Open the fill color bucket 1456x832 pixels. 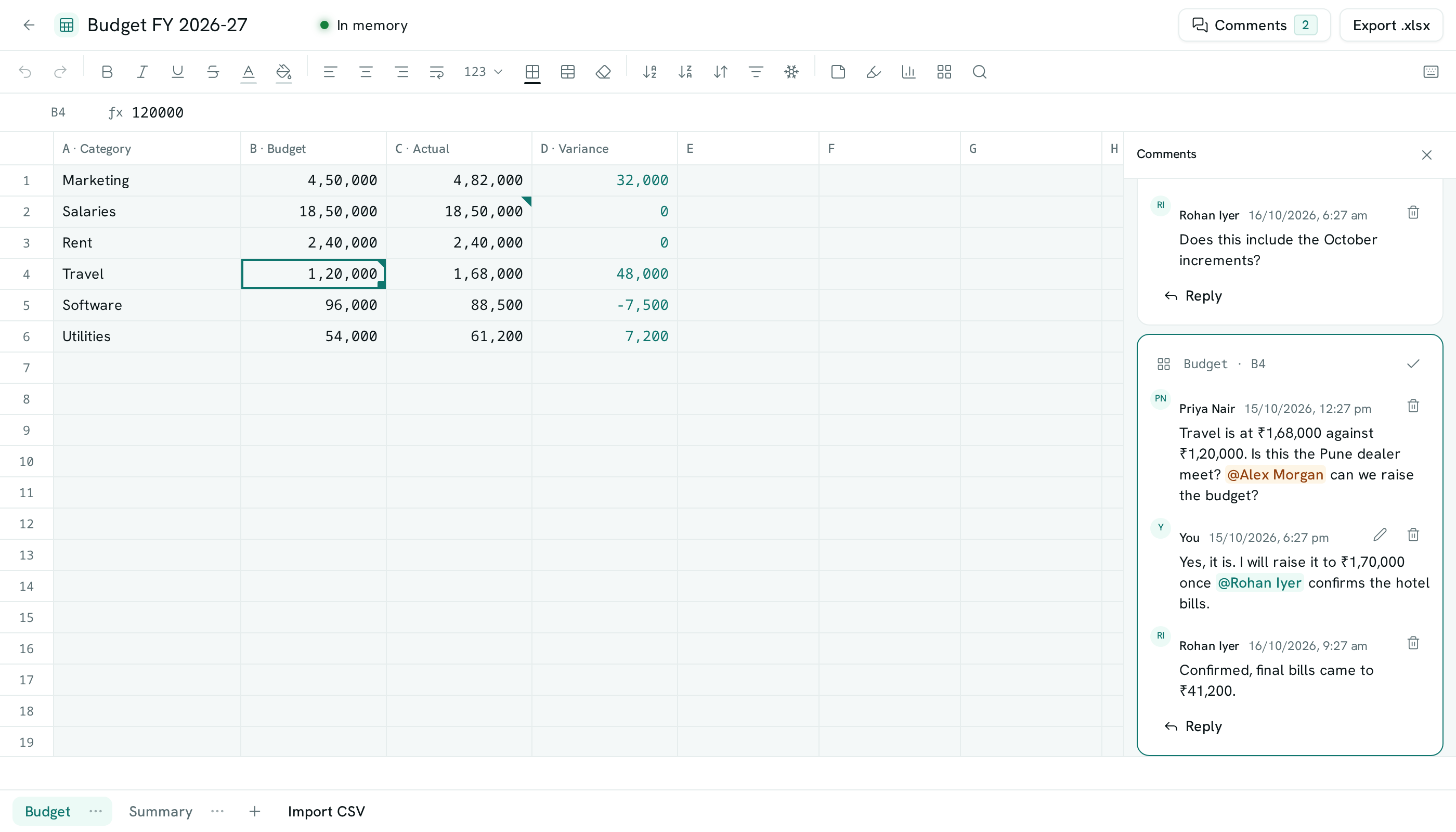pyautogui.click(x=284, y=72)
